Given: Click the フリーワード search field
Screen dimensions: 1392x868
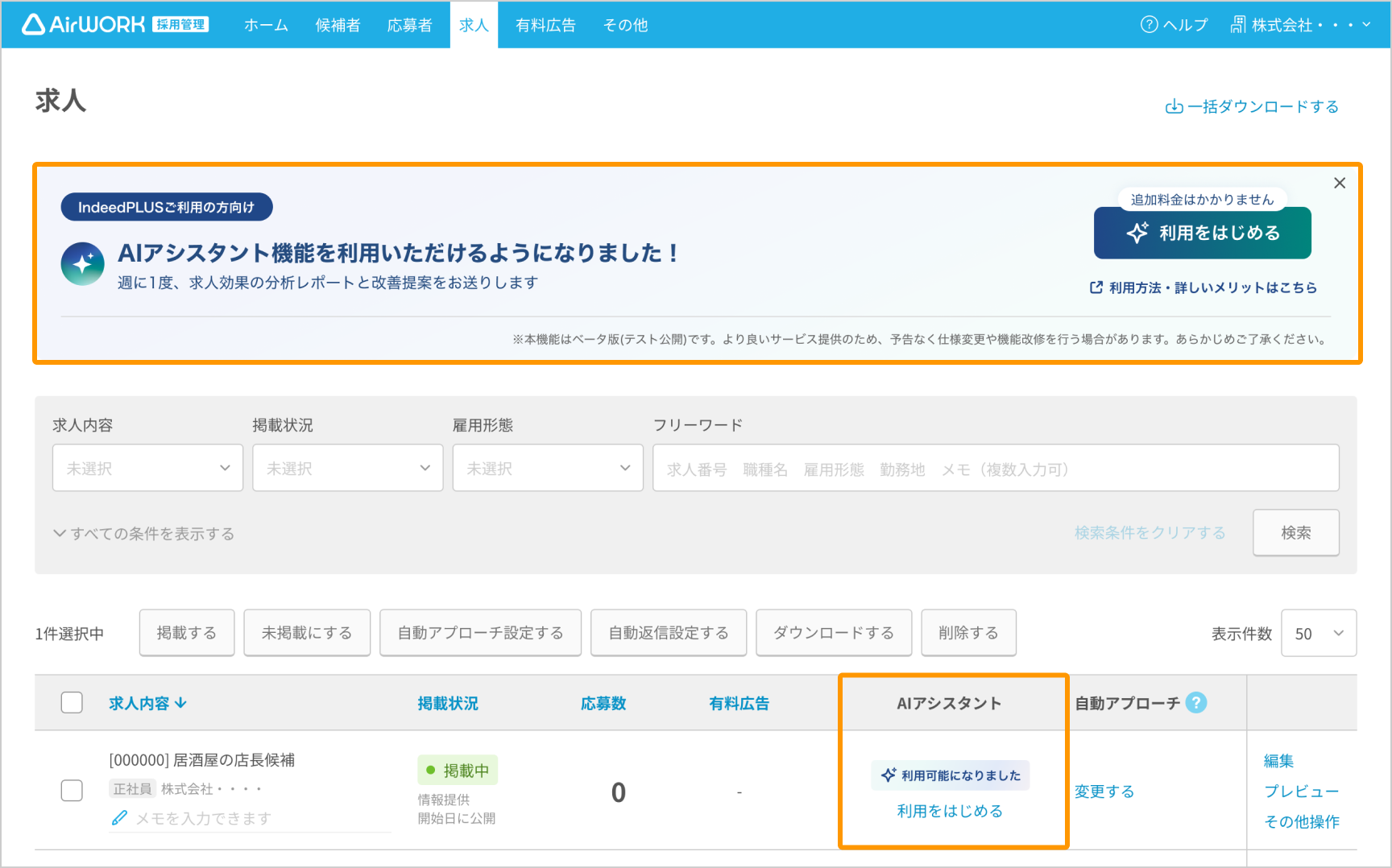Looking at the screenshot, I should tap(996, 468).
